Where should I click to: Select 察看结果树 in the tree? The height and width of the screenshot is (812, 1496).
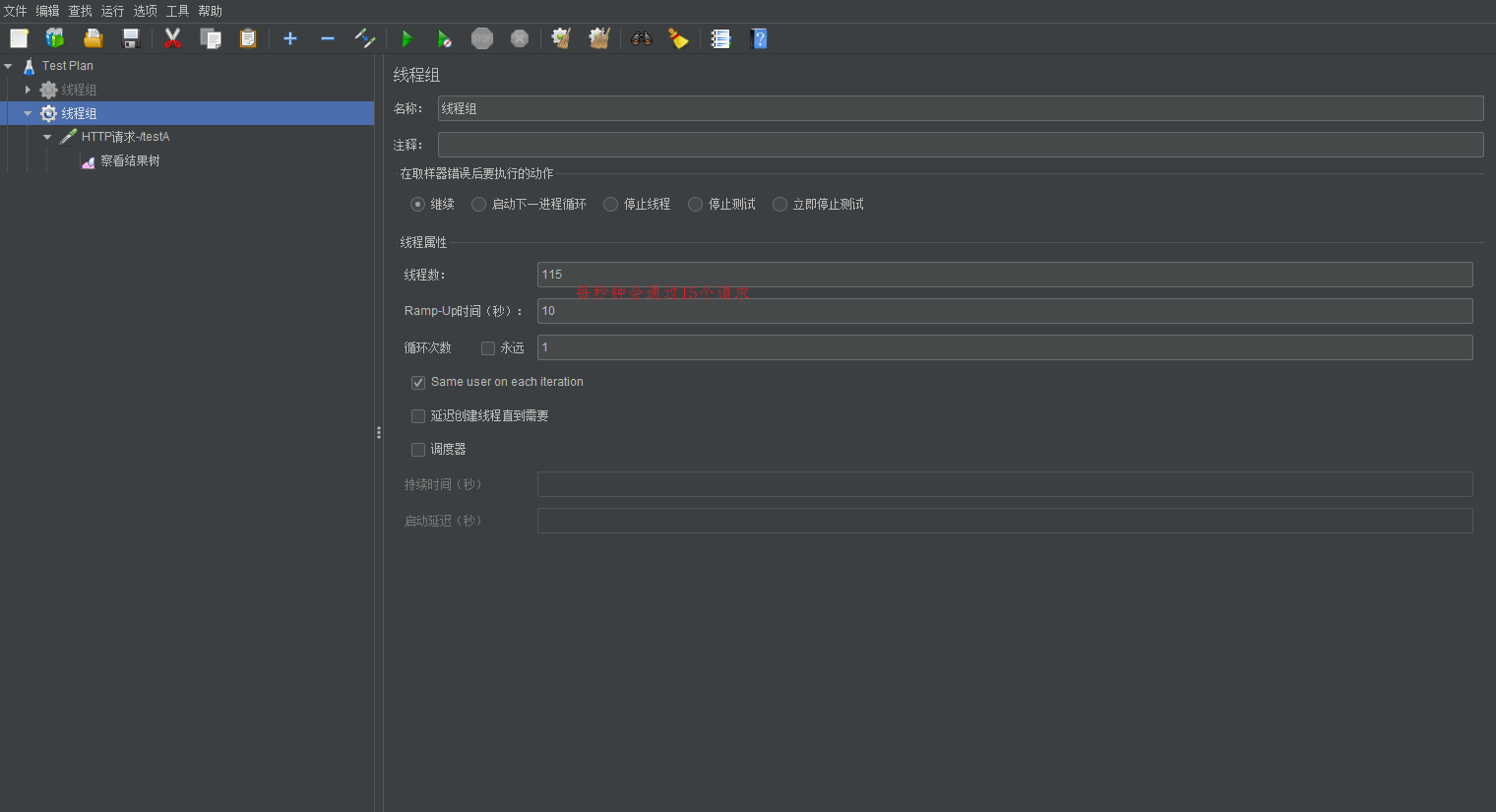click(x=129, y=160)
